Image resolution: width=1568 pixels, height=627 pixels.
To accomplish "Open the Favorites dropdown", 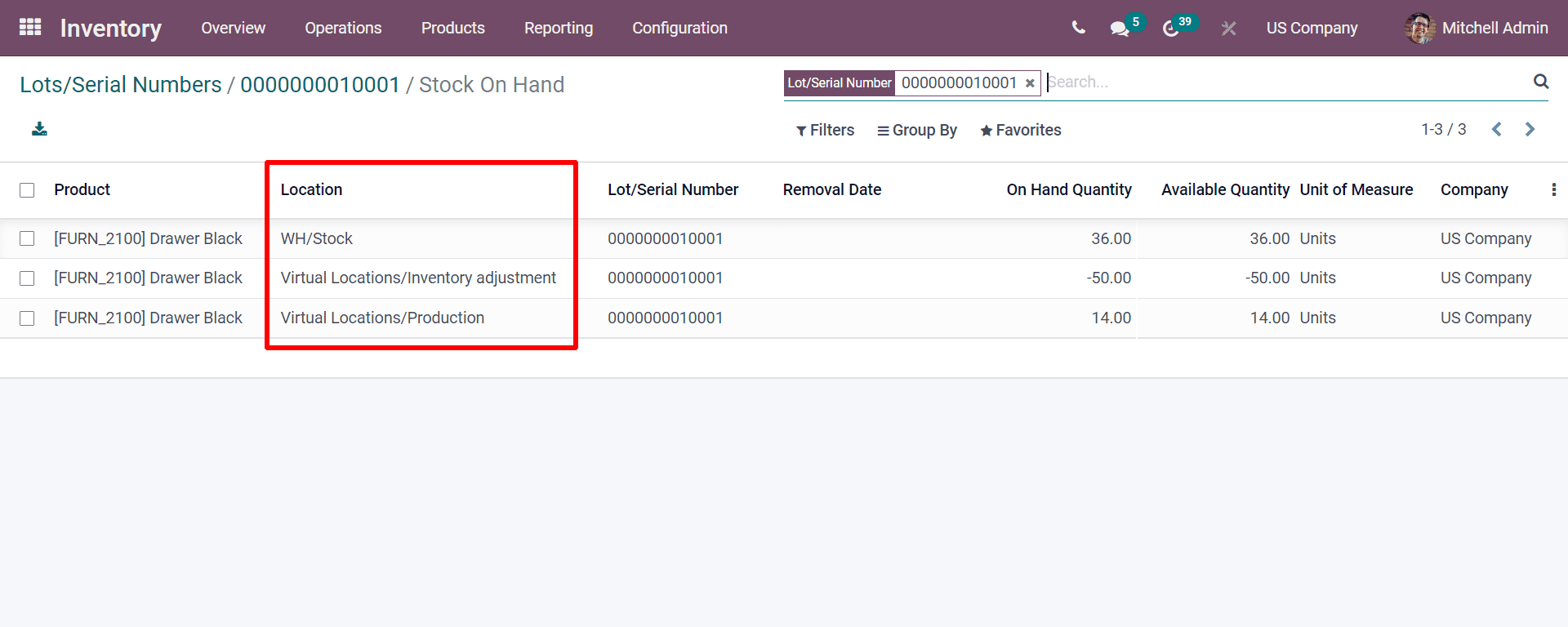I will (x=1021, y=131).
